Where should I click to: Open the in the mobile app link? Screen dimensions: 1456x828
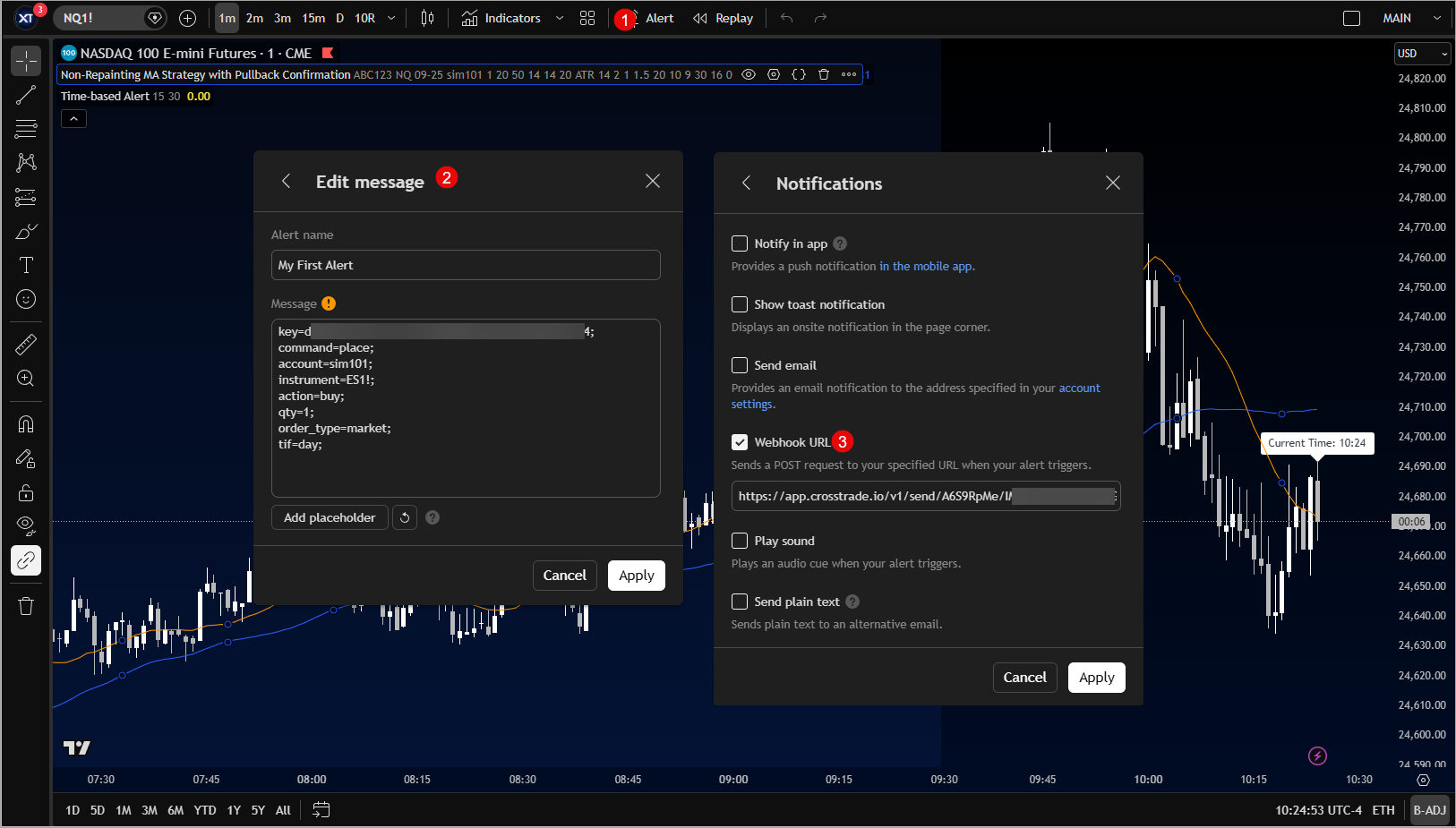click(x=926, y=266)
